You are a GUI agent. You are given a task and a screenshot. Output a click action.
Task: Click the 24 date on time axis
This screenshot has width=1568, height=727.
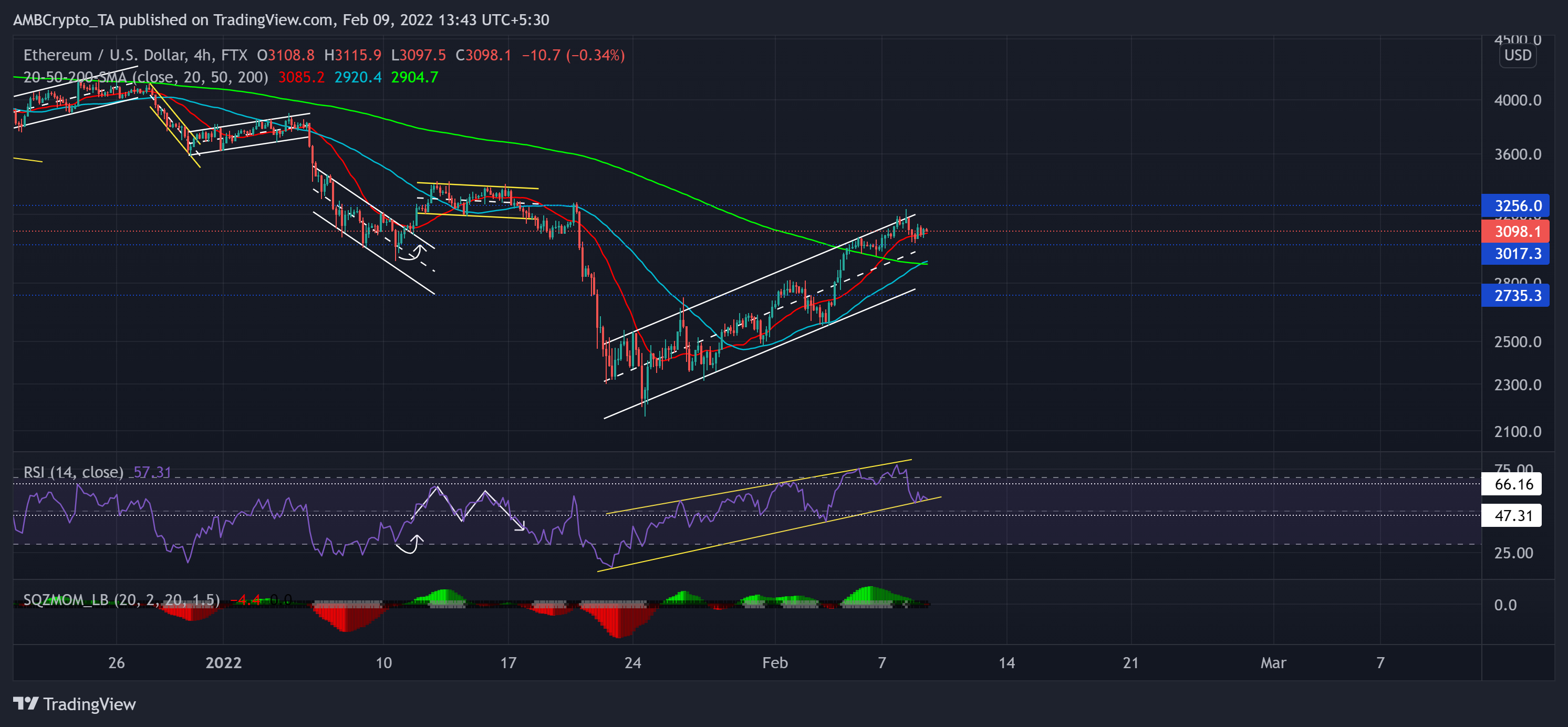[x=633, y=662]
